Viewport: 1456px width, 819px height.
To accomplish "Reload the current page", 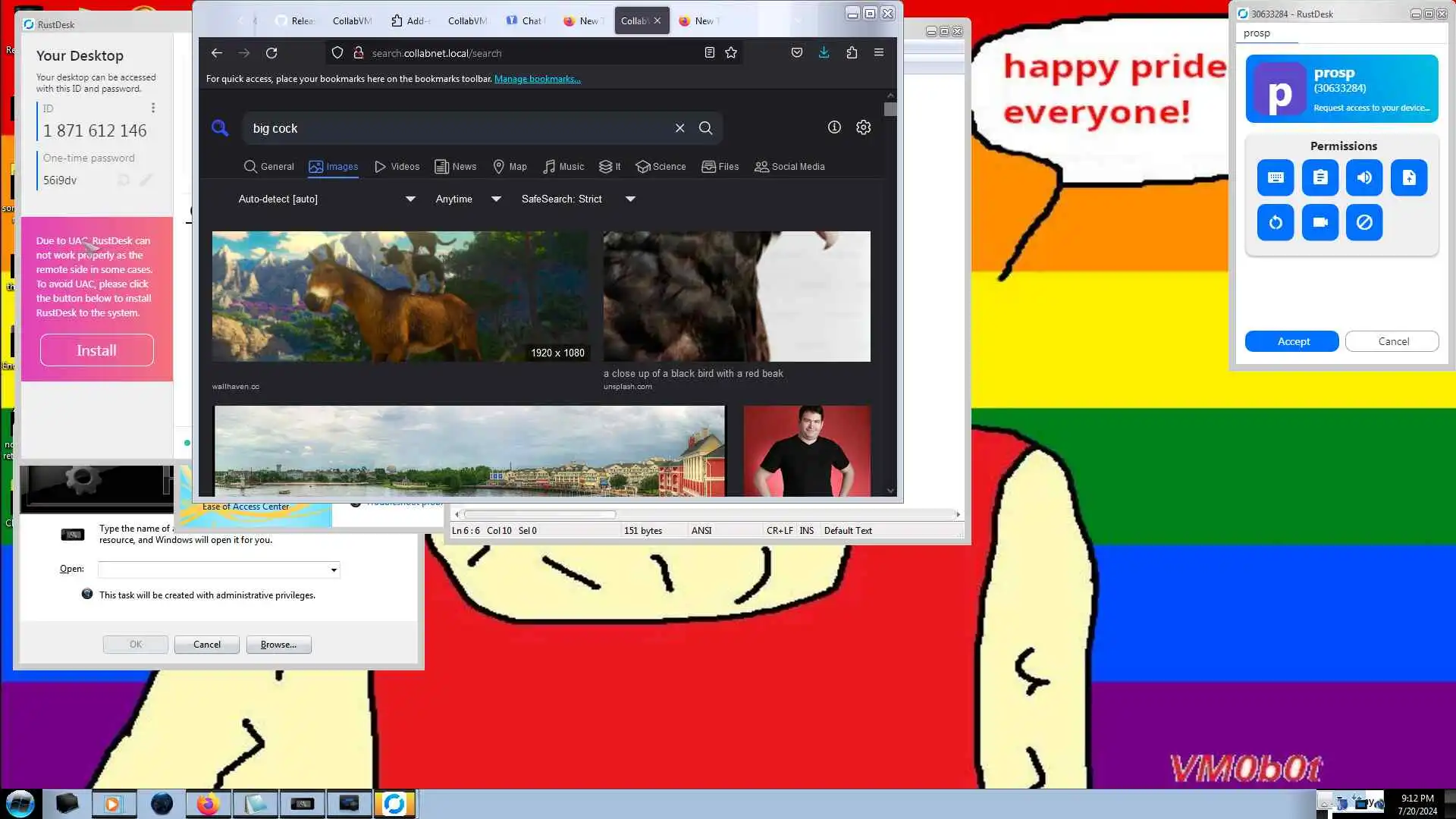I will pos(271,52).
